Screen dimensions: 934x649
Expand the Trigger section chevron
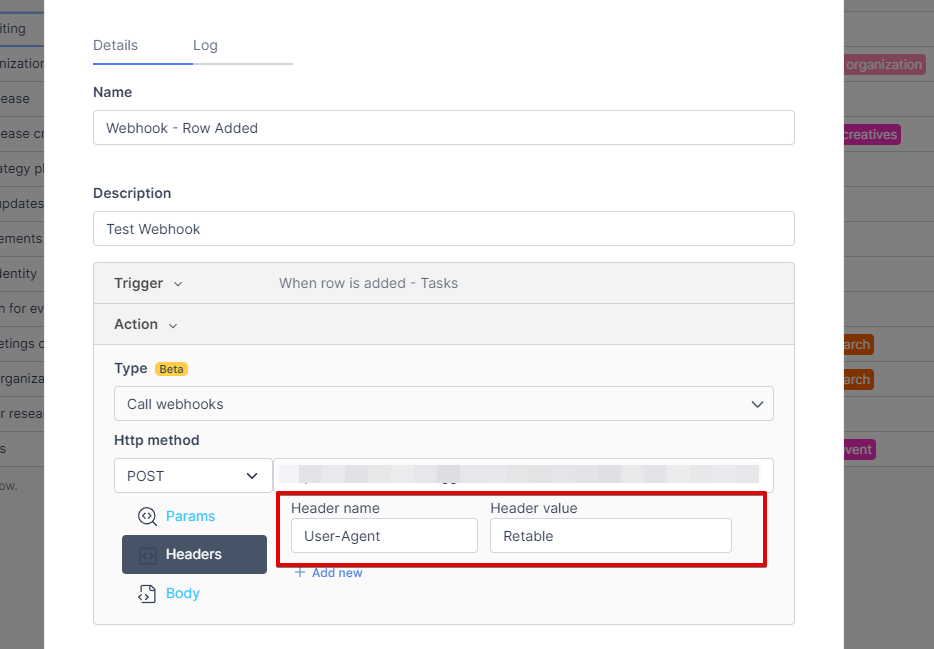[x=178, y=284]
